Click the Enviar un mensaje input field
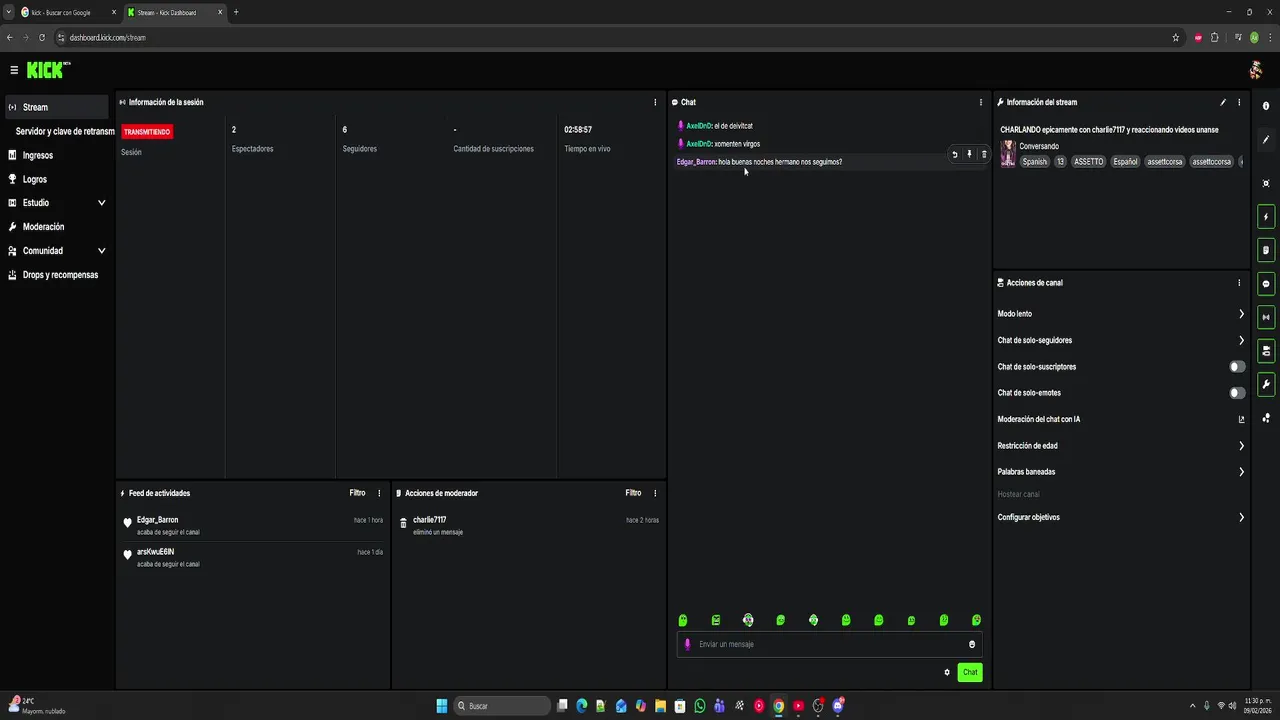Image resolution: width=1280 pixels, height=720 pixels. [829, 644]
